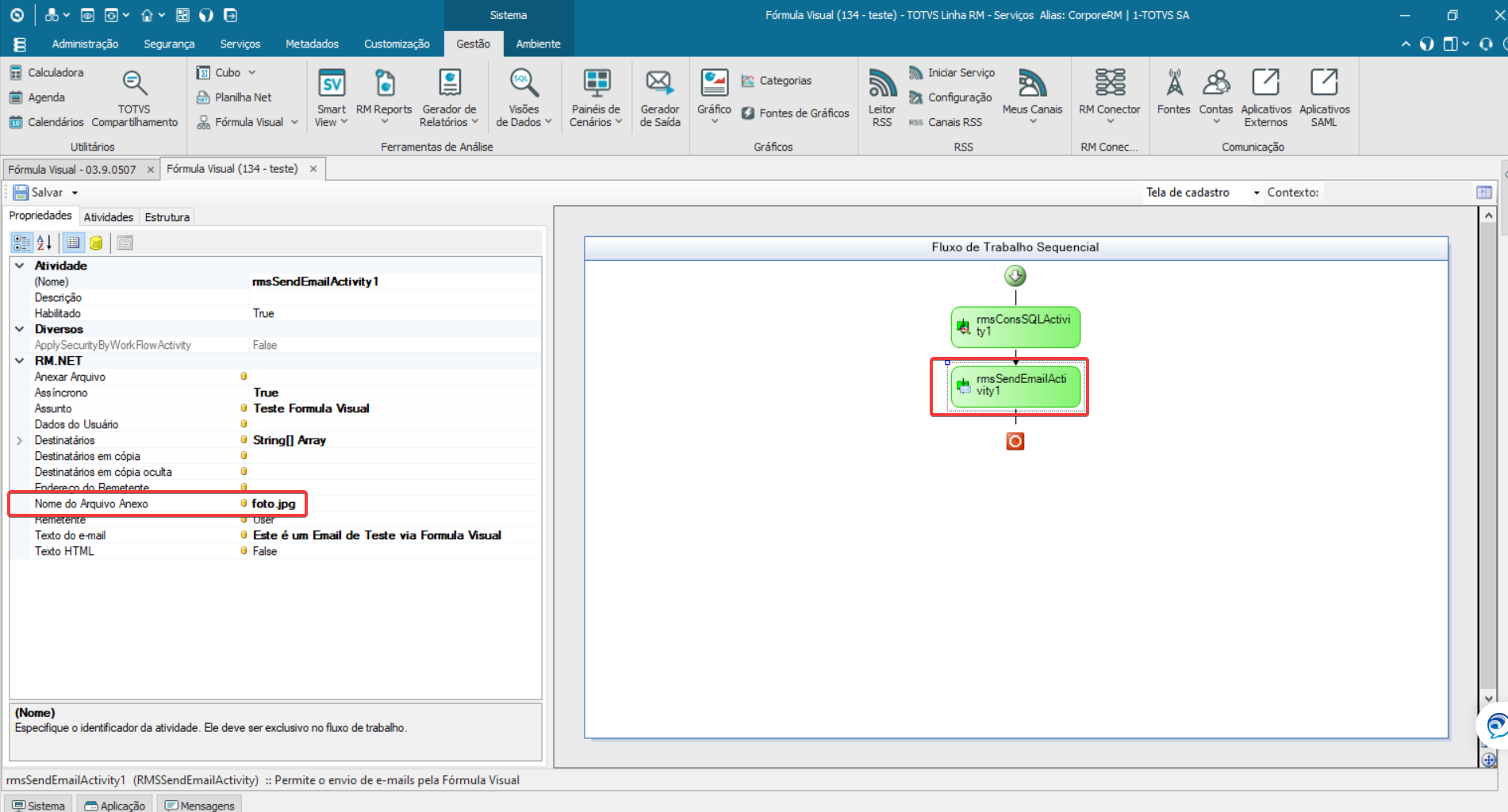
Task: Edit the Nome do Arquivo Anexo value
Action: 395,504
